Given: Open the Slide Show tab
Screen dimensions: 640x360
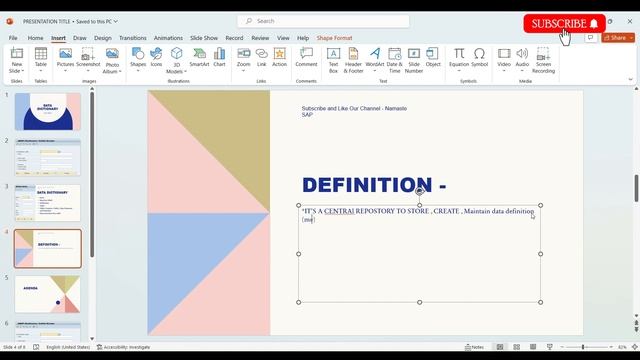Looking at the screenshot, I should pos(204,38).
